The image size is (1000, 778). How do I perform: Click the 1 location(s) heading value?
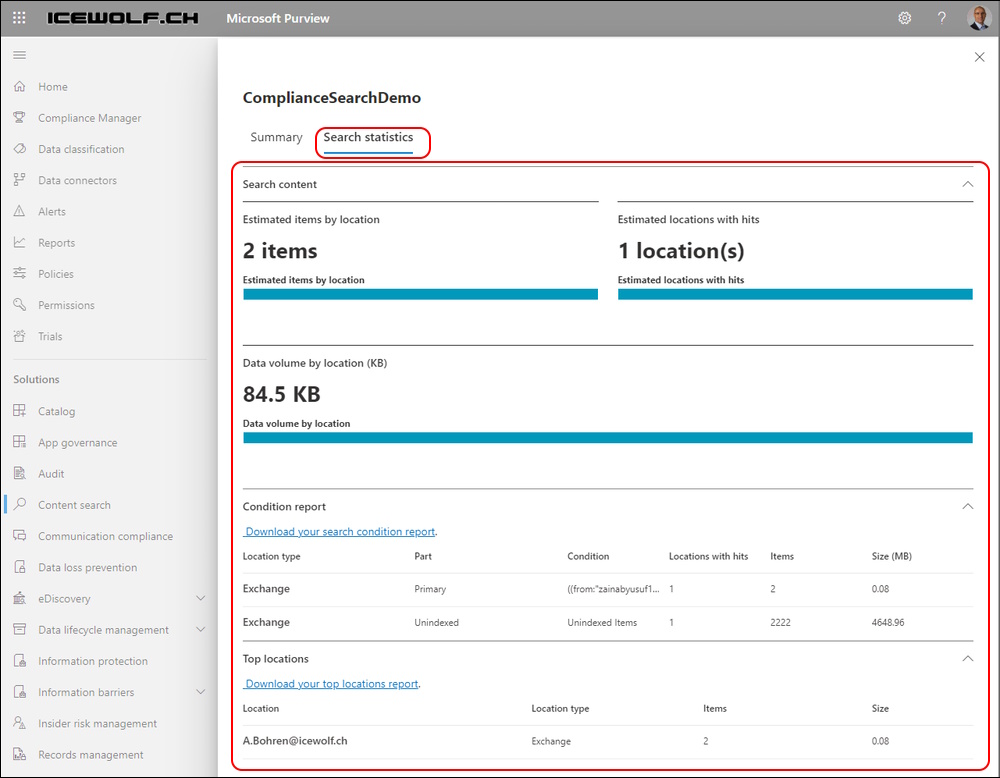(681, 251)
